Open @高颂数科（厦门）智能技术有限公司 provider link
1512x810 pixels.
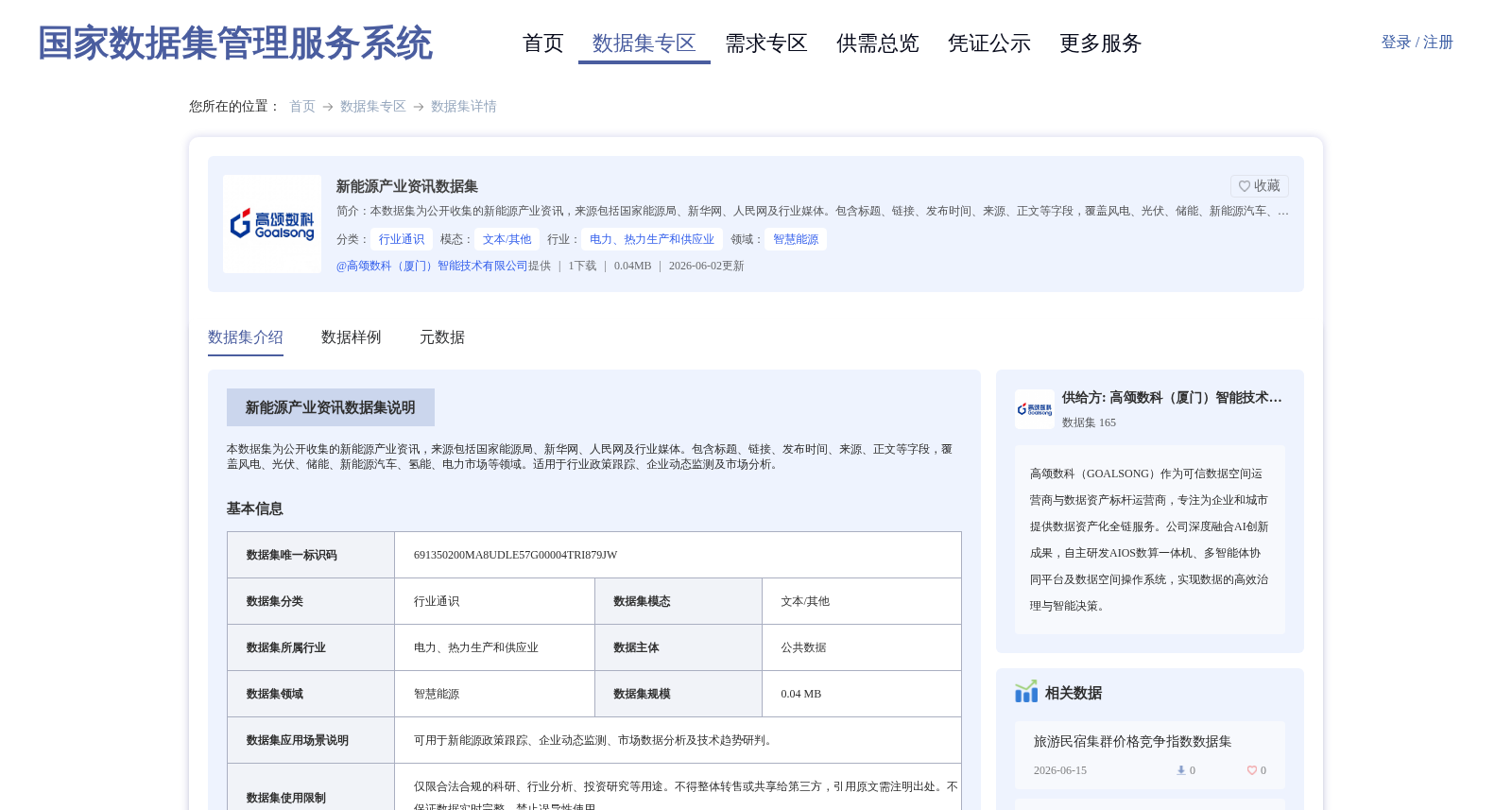click(432, 266)
